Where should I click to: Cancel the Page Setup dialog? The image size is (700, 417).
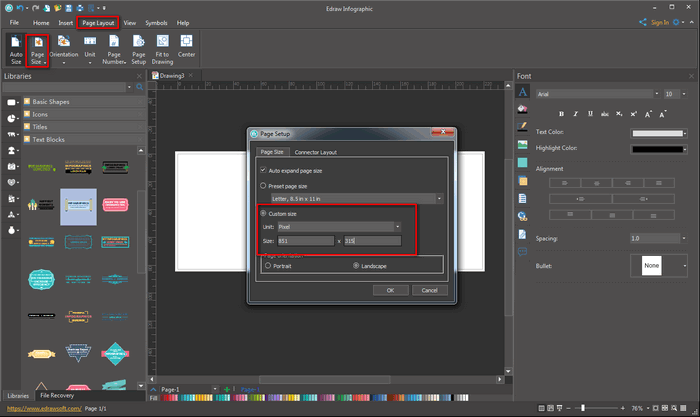click(429, 290)
